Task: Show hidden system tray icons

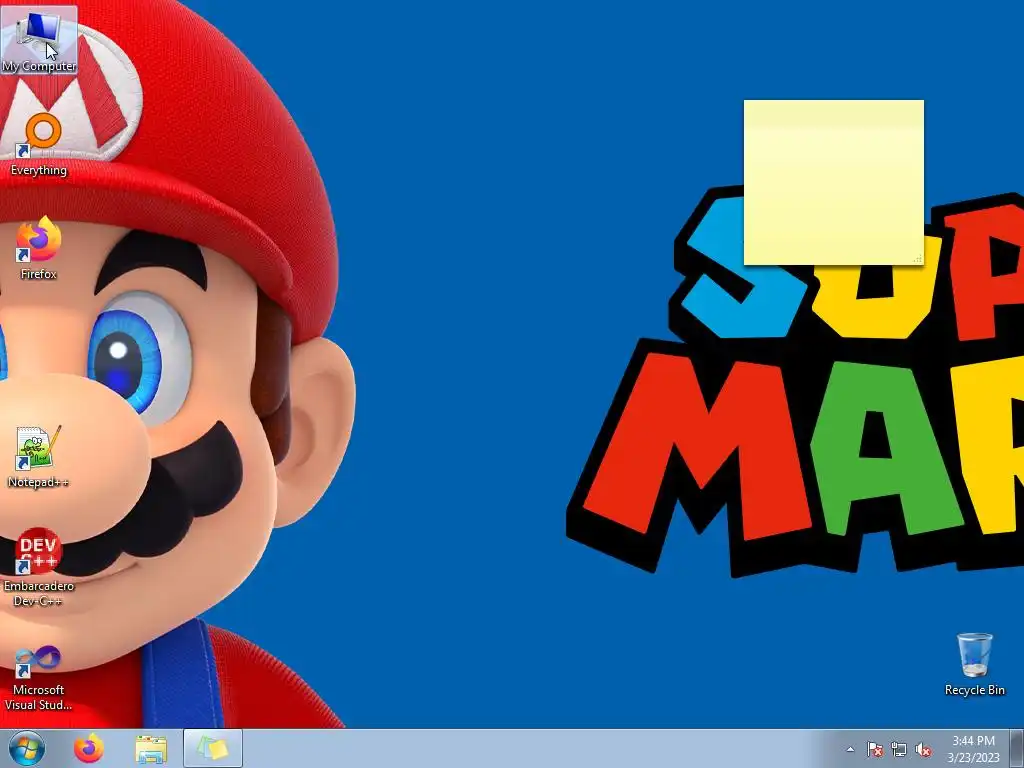Action: [x=850, y=749]
